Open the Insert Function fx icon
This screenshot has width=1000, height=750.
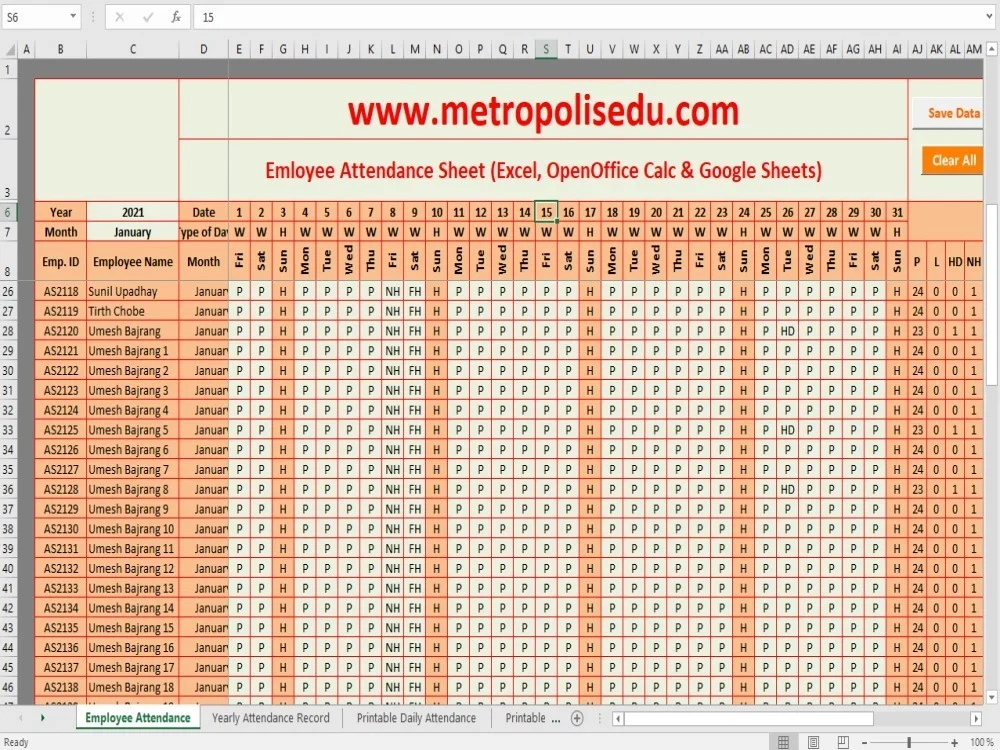tap(176, 17)
